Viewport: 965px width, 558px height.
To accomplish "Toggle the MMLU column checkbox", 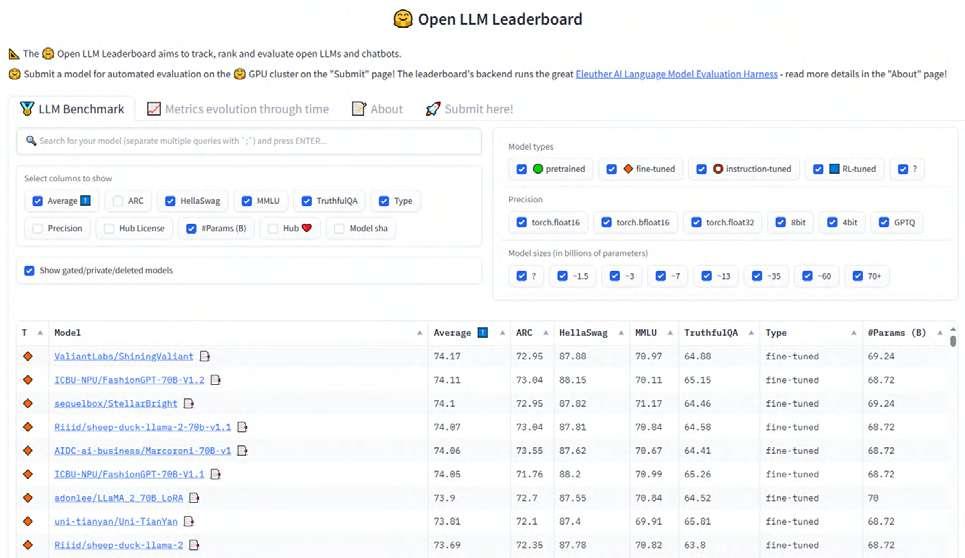I will click(247, 201).
